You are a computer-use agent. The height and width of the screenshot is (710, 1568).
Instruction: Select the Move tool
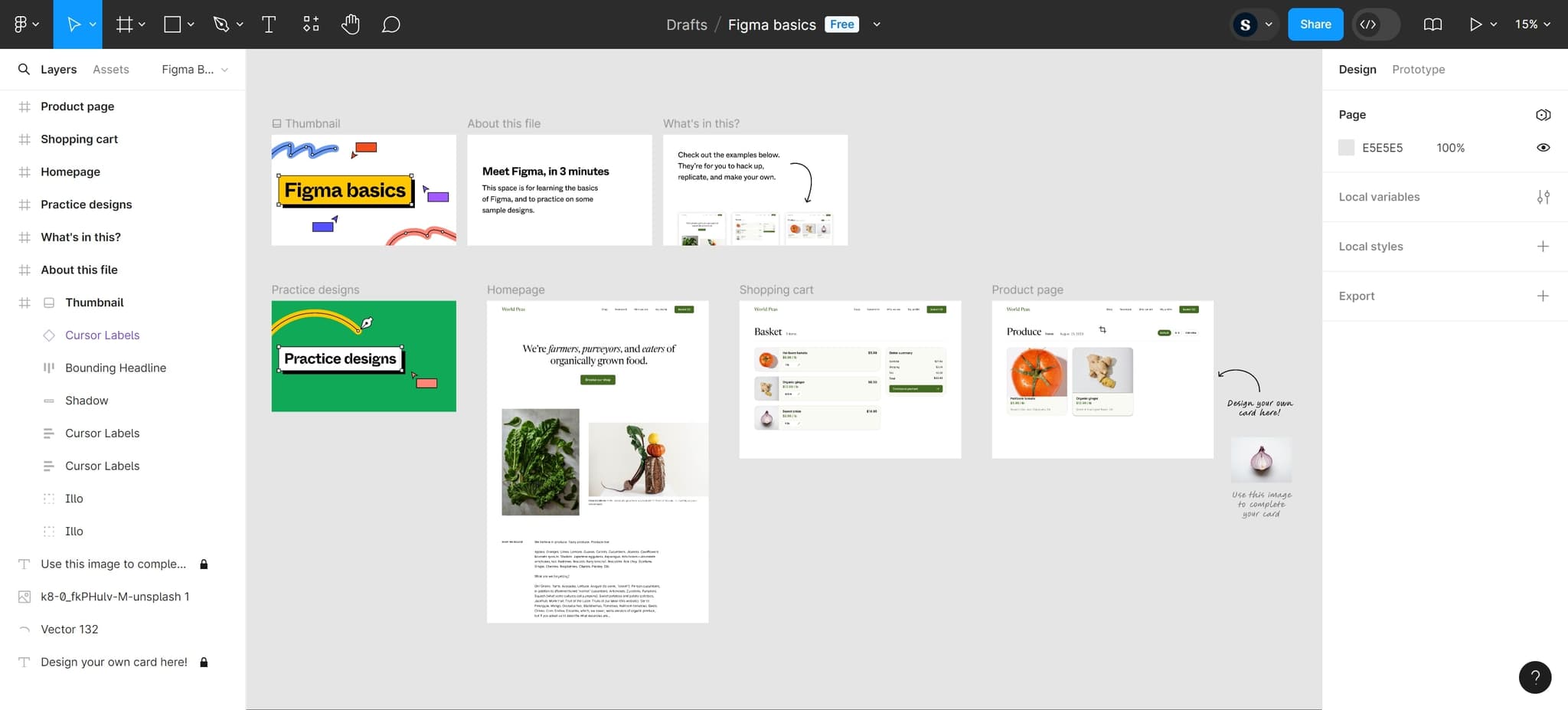[x=74, y=24]
